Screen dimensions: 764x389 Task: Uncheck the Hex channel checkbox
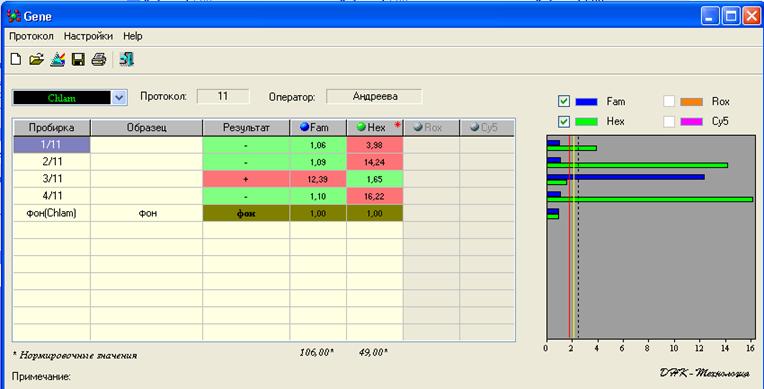point(564,121)
